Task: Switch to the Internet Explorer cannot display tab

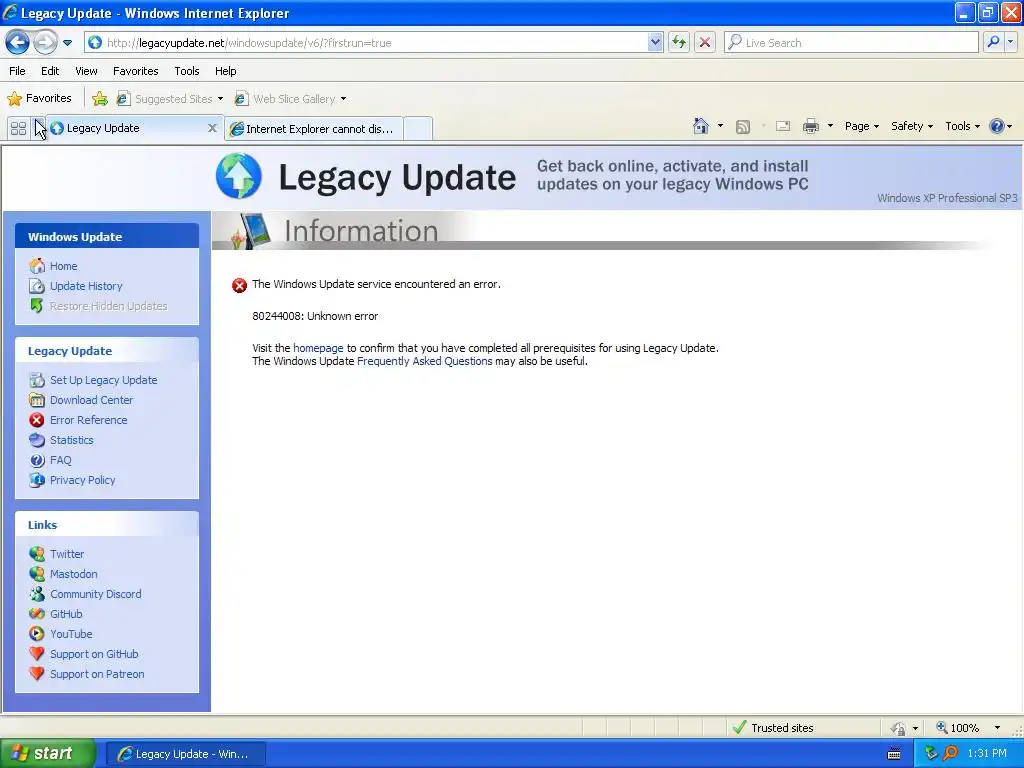Action: pyautogui.click(x=313, y=129)
